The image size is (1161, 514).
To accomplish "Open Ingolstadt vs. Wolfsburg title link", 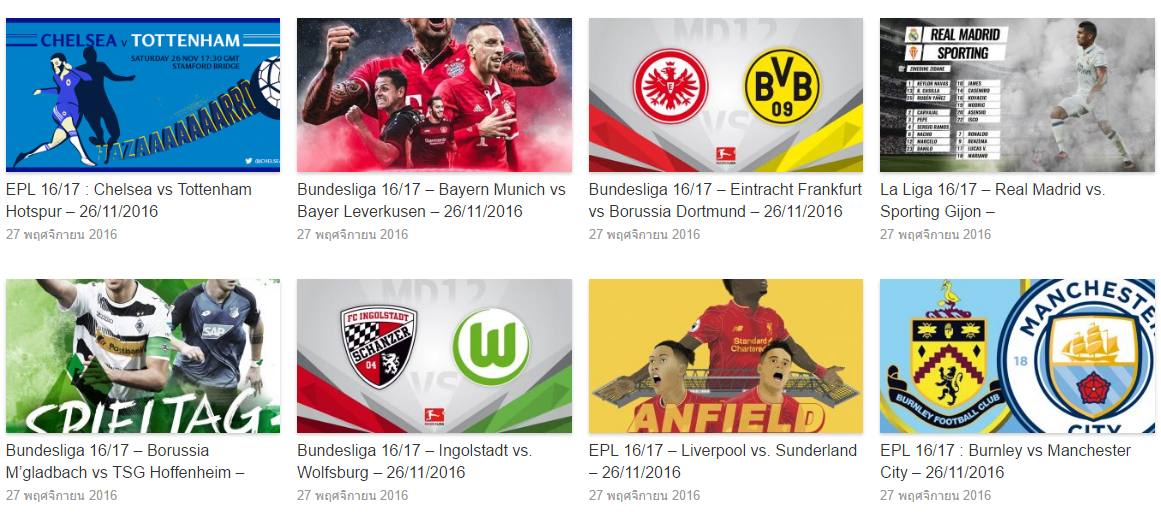I will tap(415, 461).
